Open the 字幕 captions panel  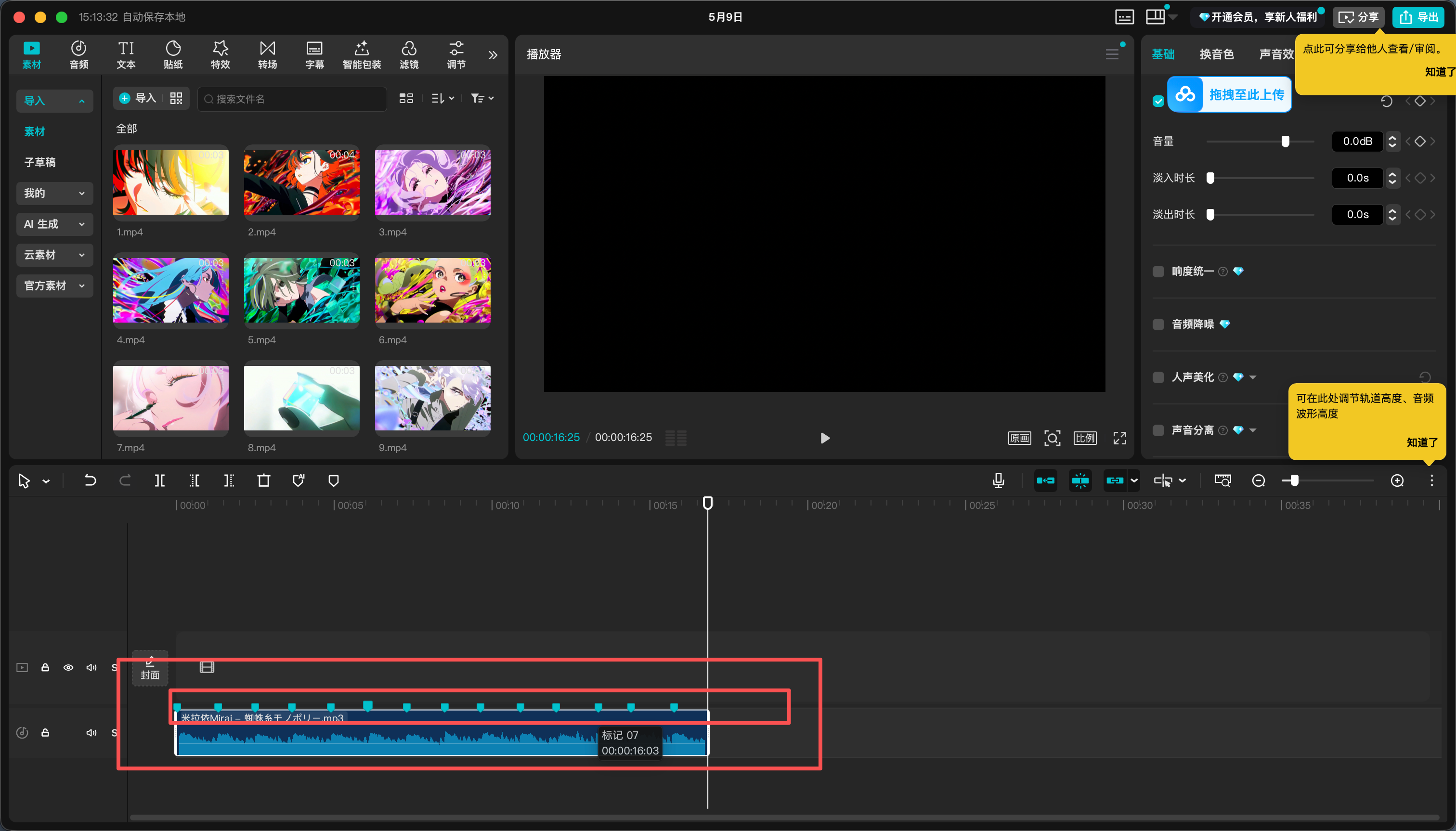click(x=314, y=55)
